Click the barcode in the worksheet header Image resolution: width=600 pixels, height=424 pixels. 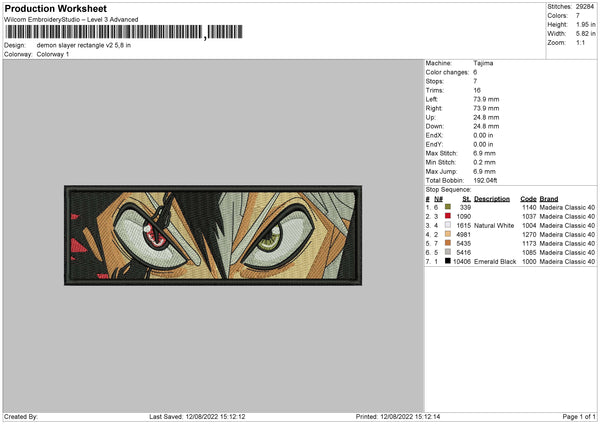click(124, 32)
